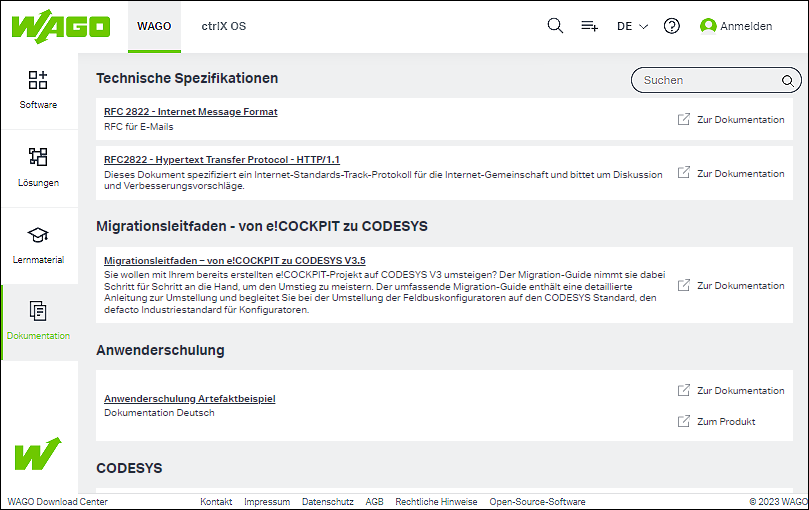Click the 'WAGO Download Center' footer text
The image size is (809, 510).
(x=57, y=502)
